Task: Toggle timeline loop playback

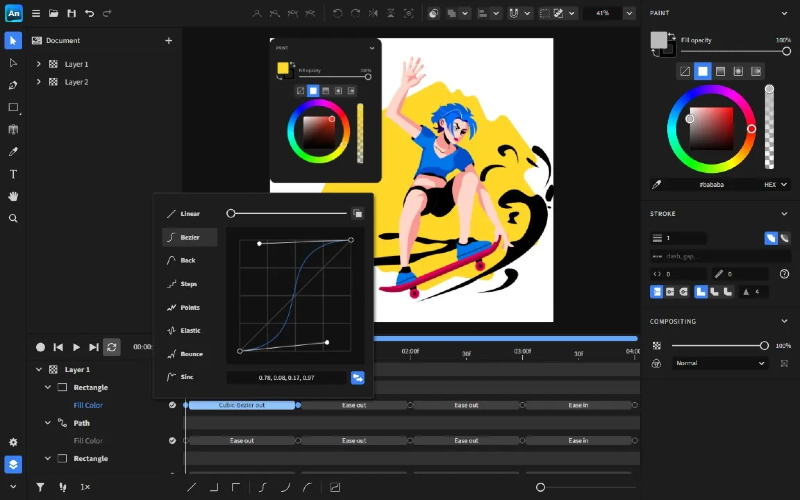Action: [112, 347]
